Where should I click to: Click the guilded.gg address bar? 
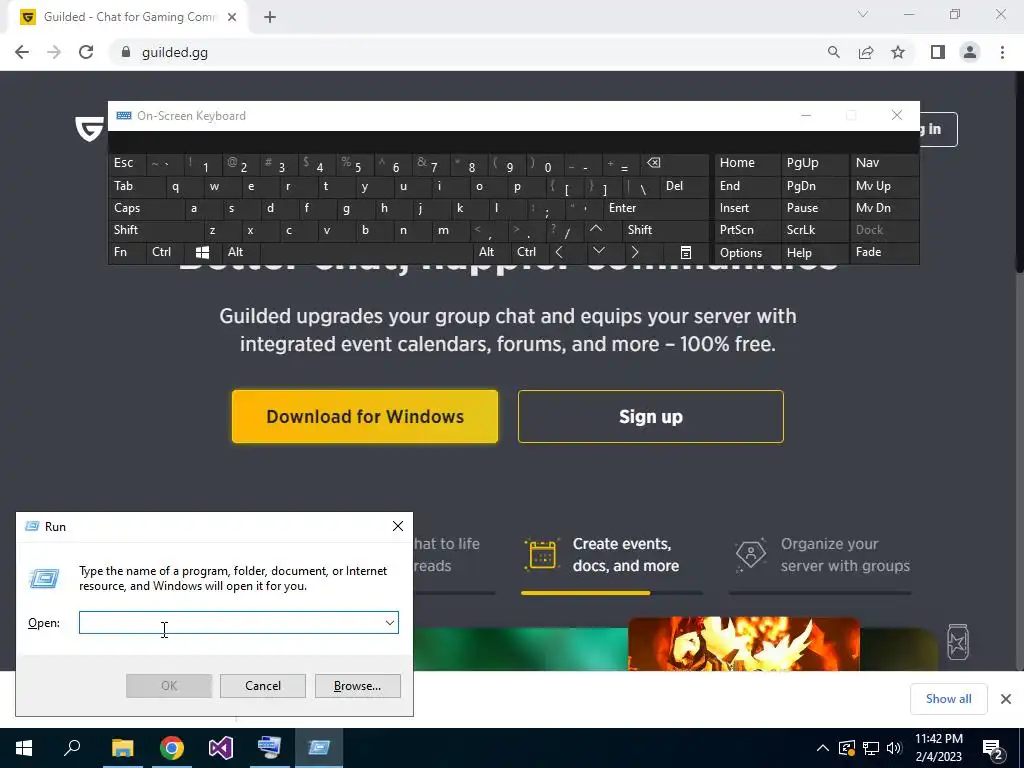[x=468, y=52]
